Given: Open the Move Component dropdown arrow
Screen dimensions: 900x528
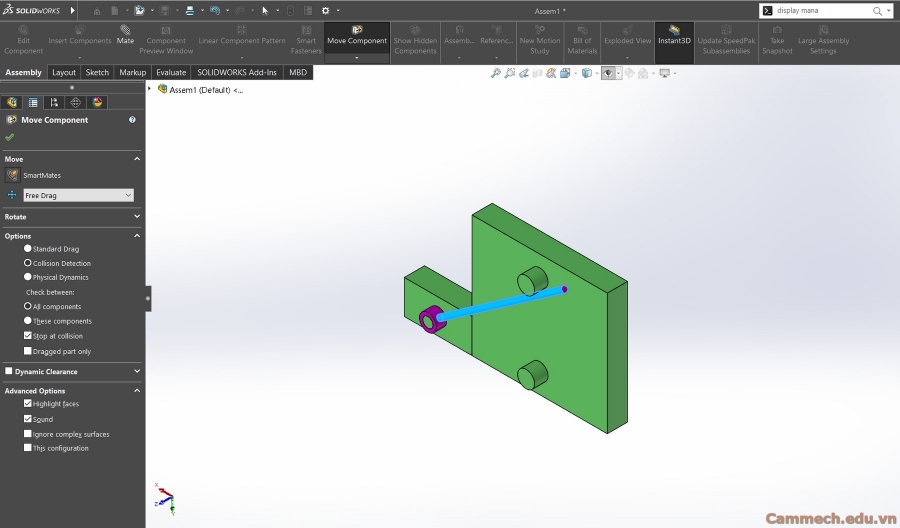Looking at the screenshot, I should pos(357,58).
